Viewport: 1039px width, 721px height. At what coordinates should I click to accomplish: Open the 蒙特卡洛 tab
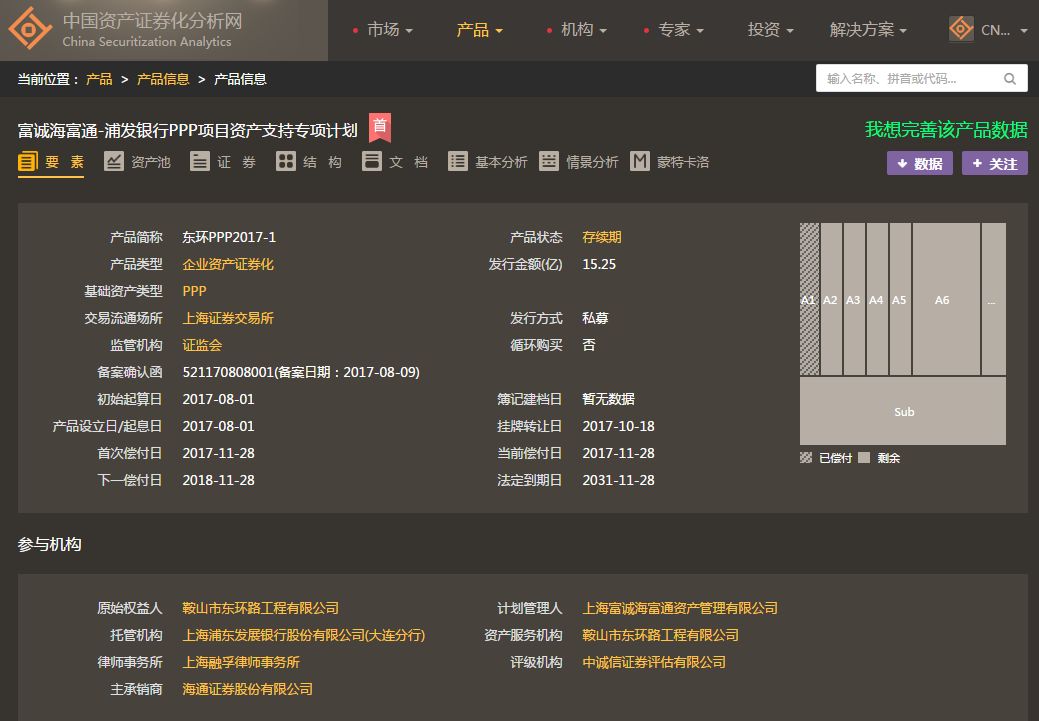pyautogui.click(x=669, y=162)
